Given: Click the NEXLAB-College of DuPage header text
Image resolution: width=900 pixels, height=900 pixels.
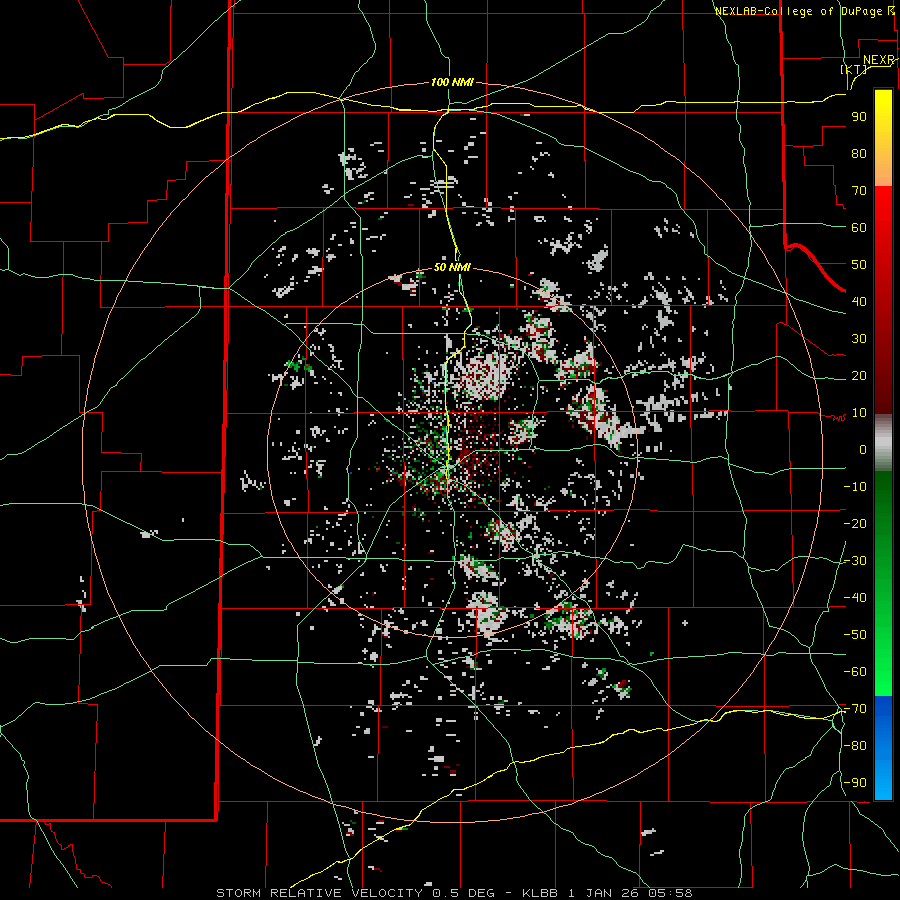Looking at the screenshot, I should (x=798, y=11).
